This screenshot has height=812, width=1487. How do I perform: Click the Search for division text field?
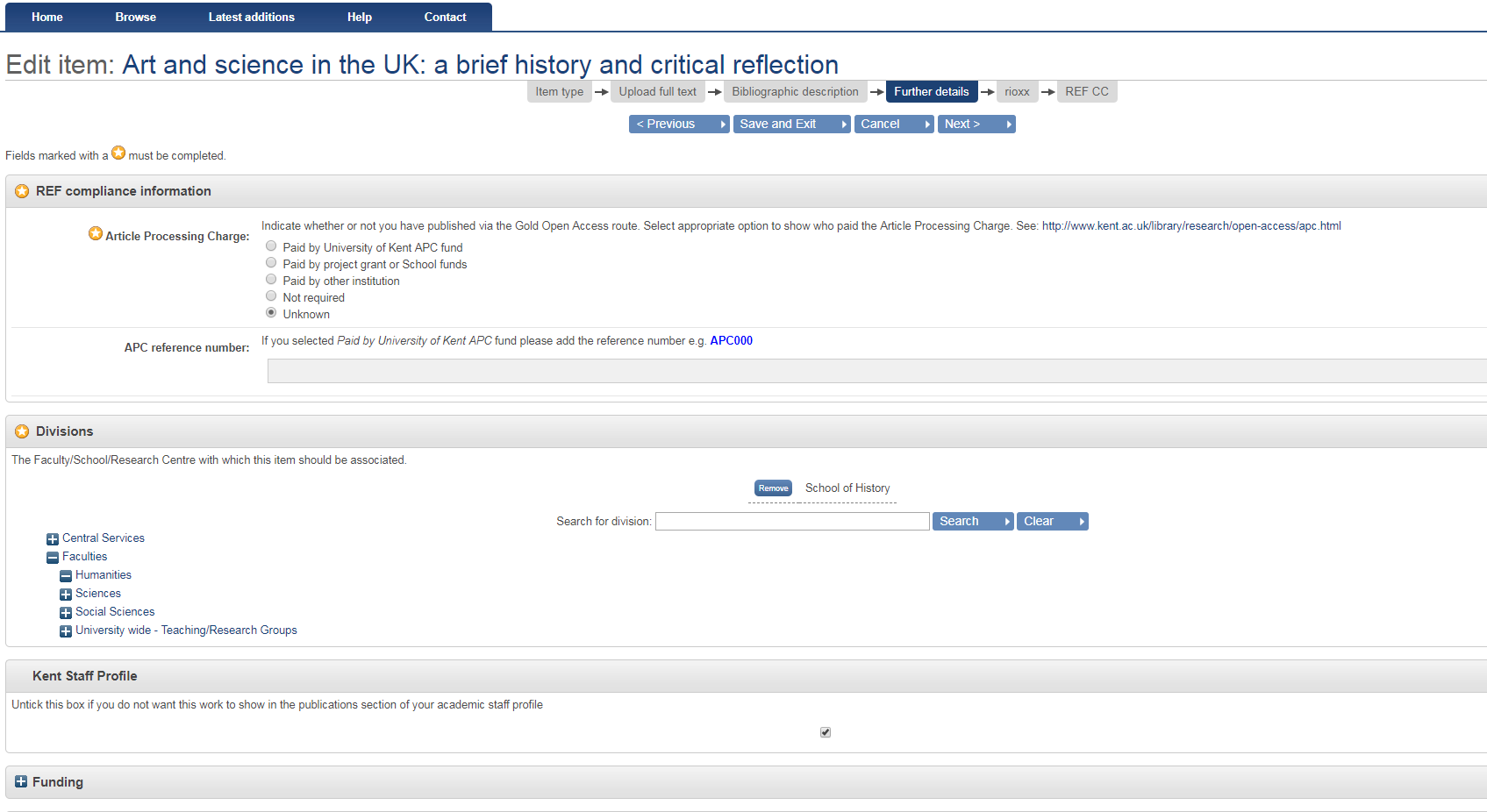point(792,522)
